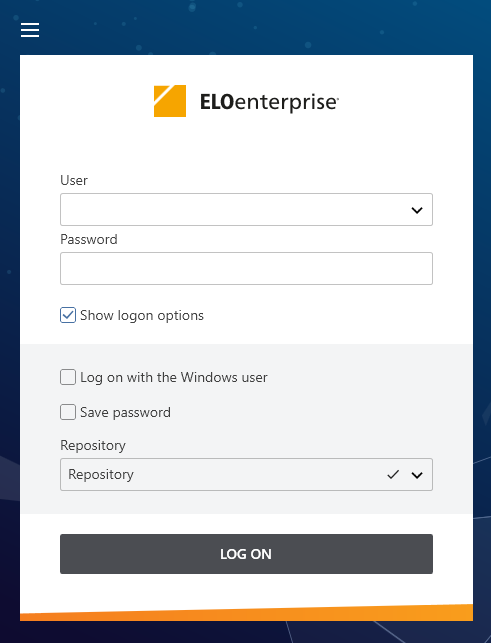The width and height of the screenshot is (491, 643).
Task: Click the LOG ON button
Action: pyautogui.click(x=246, y=554)
